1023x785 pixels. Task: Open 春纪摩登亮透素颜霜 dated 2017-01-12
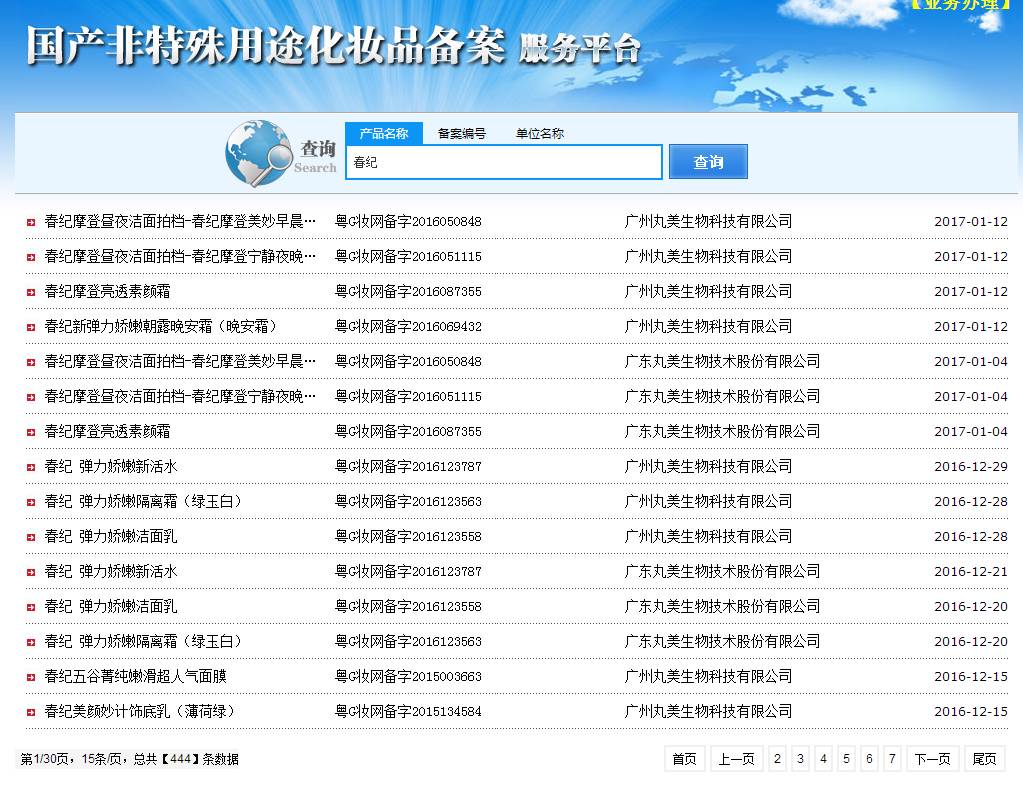(x=108, y=291)
